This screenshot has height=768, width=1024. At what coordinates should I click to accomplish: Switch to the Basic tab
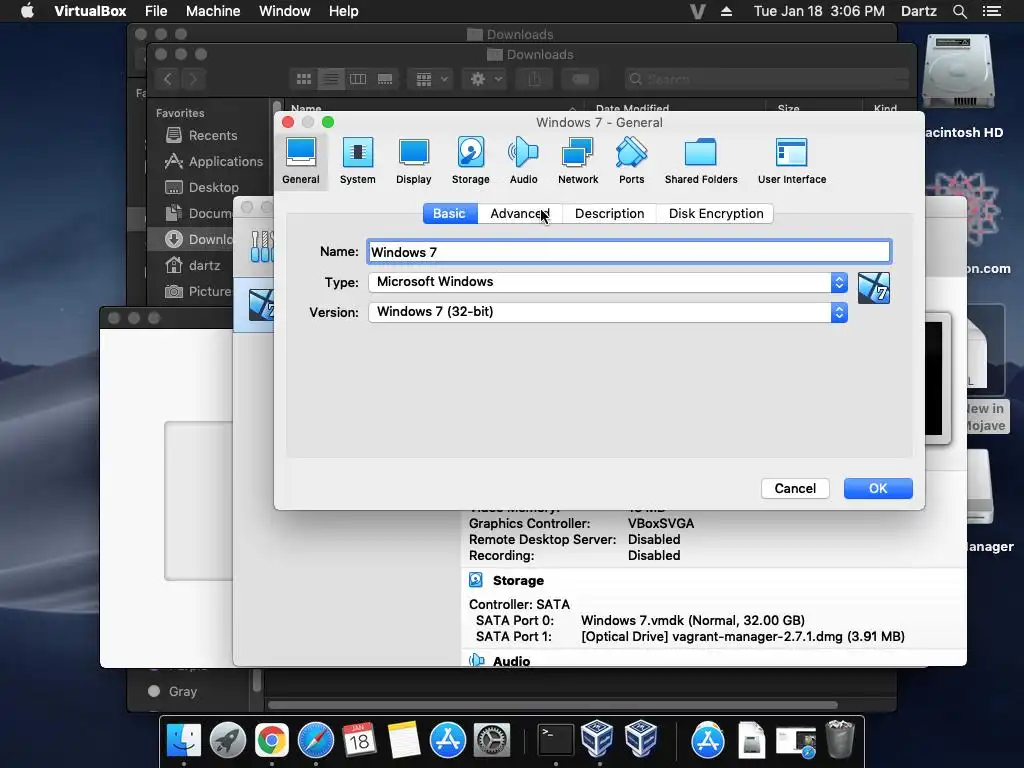(449, 214)
